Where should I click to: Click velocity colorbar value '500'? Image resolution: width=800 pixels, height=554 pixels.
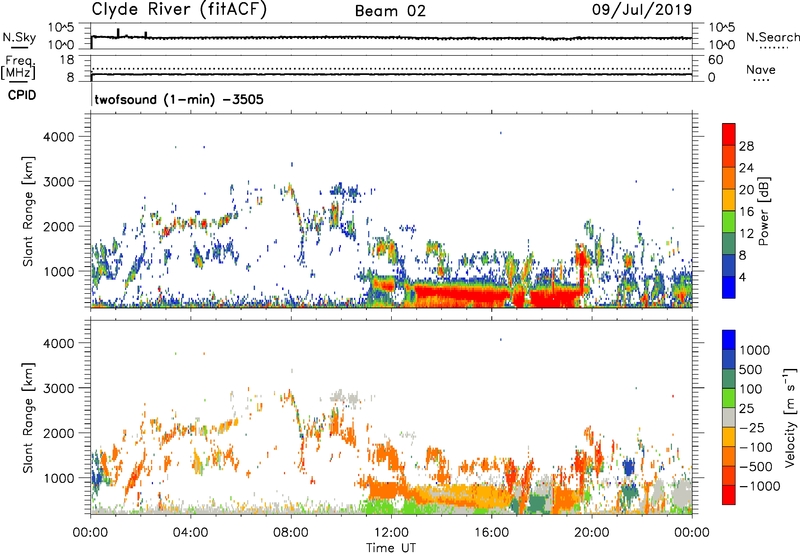point(750,370)
